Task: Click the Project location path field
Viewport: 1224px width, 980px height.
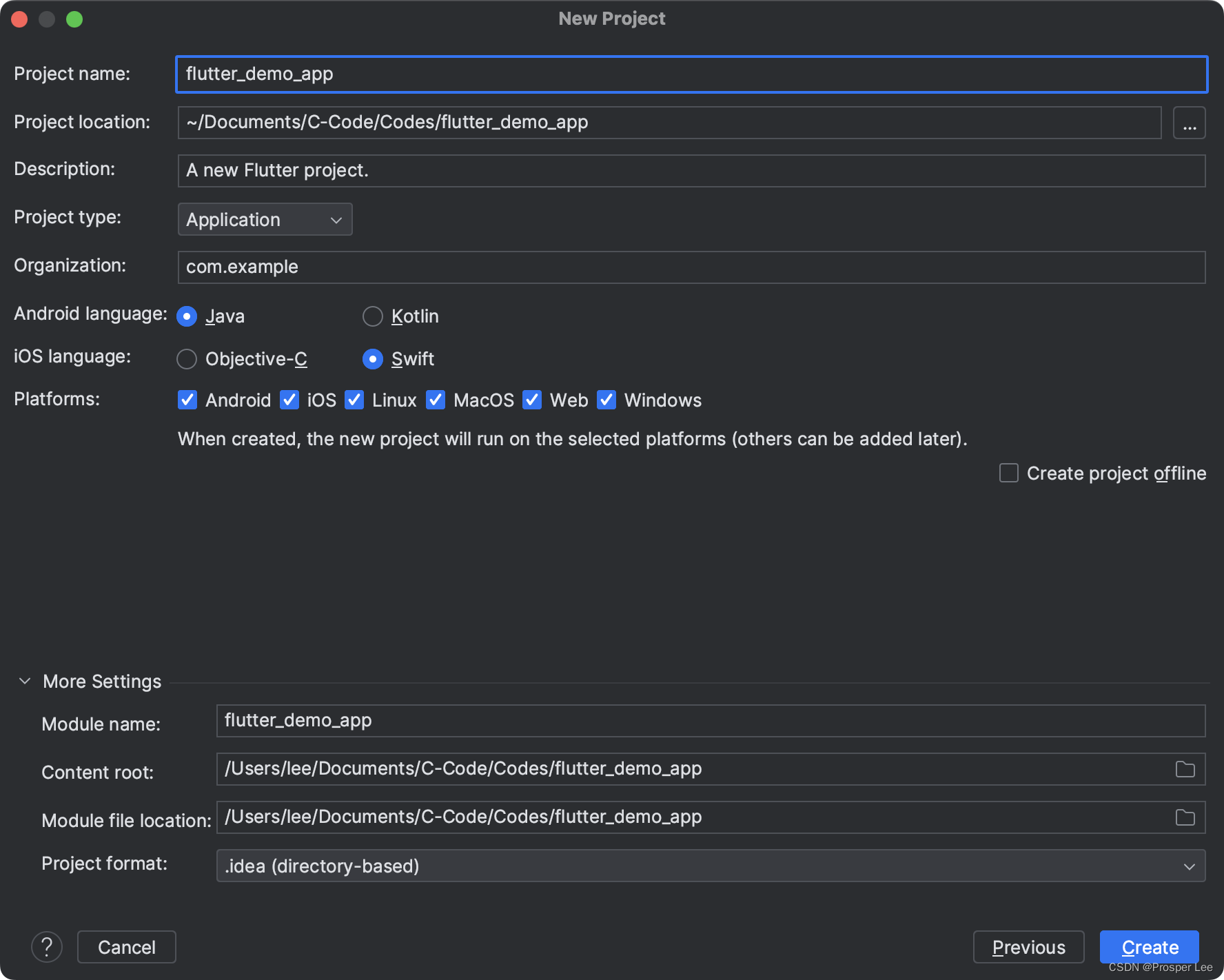Action: click(x=669, y=123)
